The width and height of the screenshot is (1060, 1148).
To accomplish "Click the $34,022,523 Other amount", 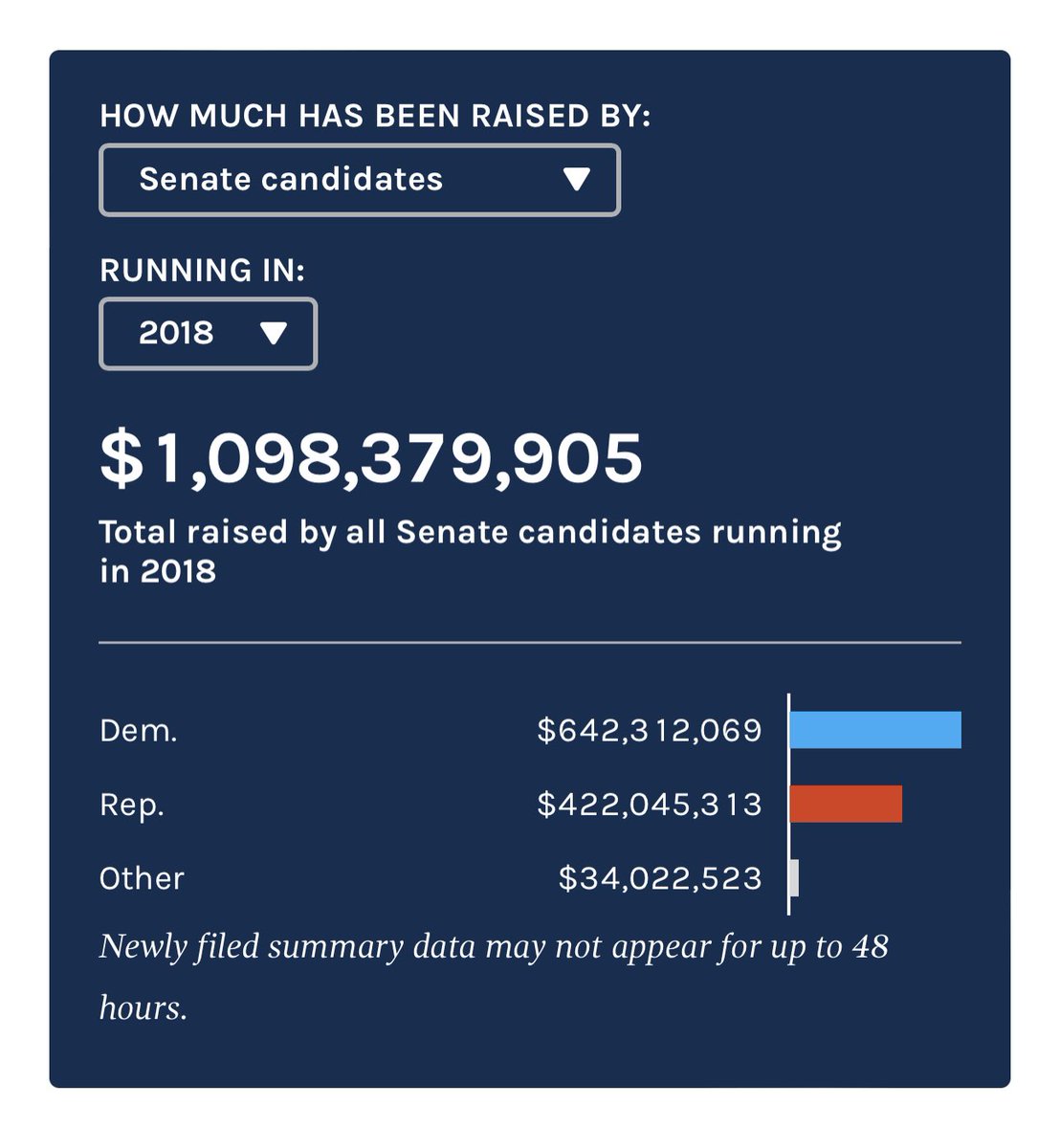I will [x=660, y=878].
